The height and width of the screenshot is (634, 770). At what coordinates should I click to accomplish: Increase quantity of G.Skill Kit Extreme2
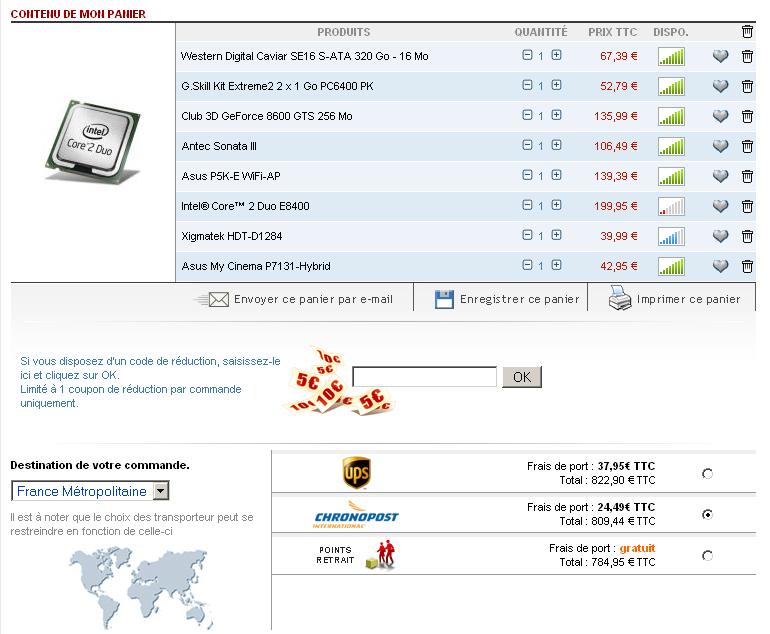click(556, 85)
